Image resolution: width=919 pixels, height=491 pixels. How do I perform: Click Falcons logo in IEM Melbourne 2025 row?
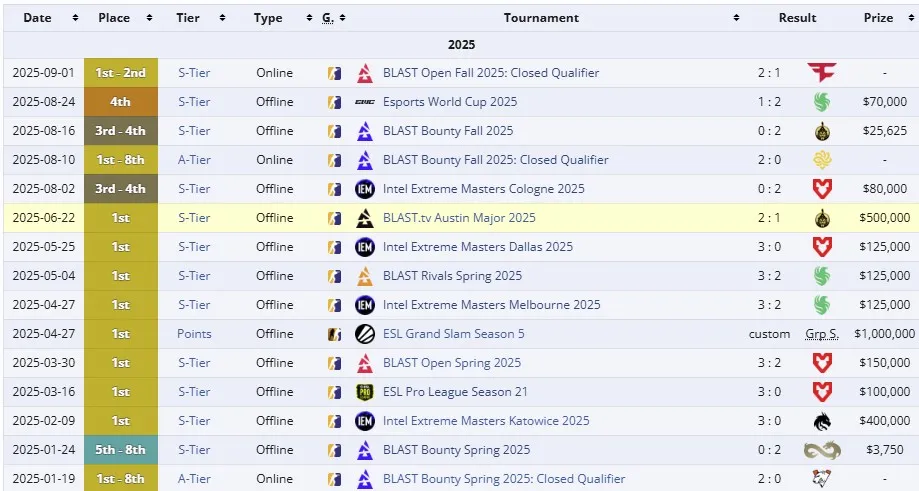[822, 305]
